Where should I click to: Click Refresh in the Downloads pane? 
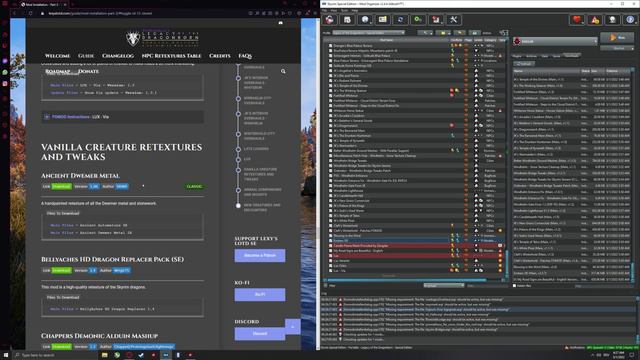click(x=524, y=64)
